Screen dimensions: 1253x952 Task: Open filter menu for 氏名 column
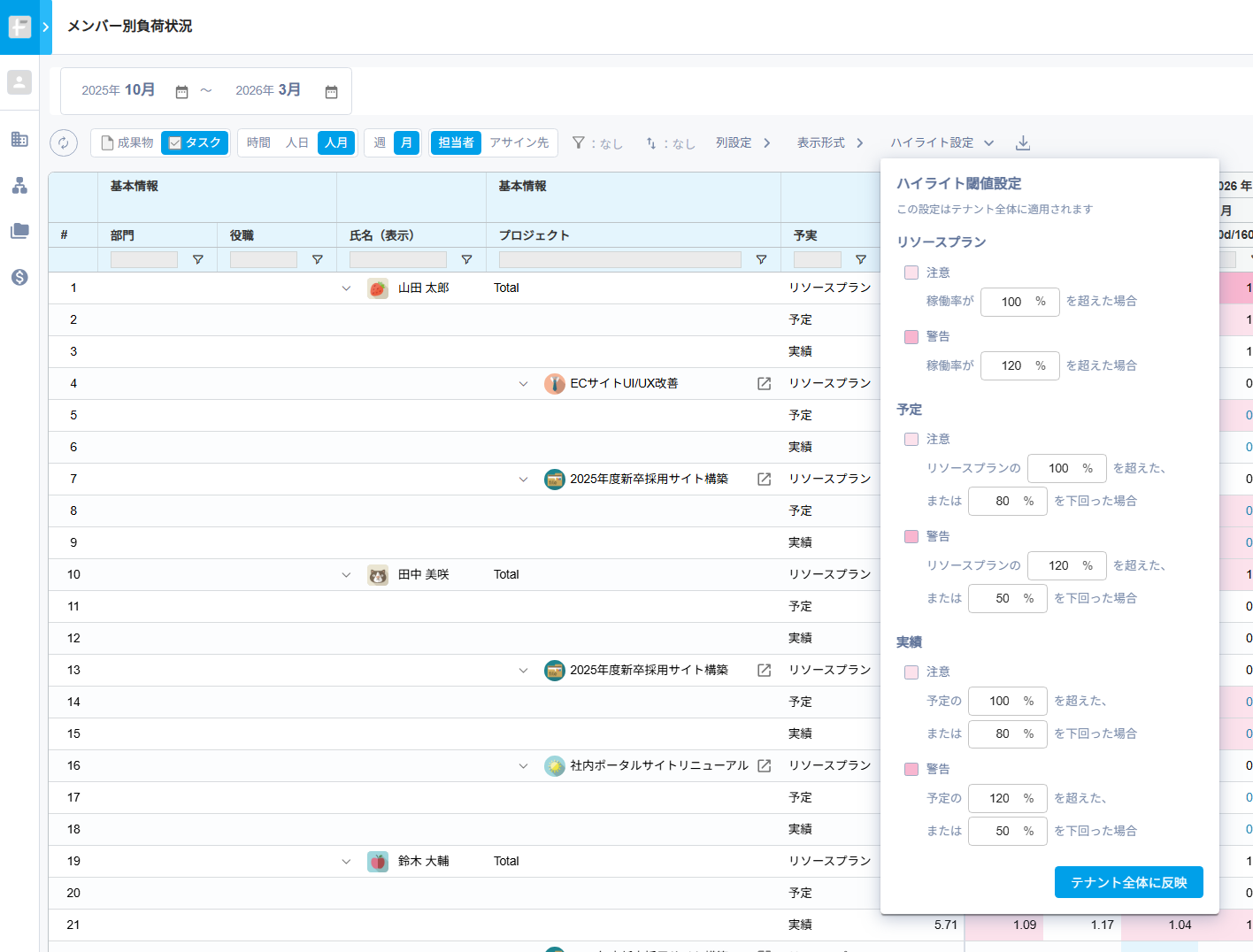pyautogui.click(x=466, y=260)
